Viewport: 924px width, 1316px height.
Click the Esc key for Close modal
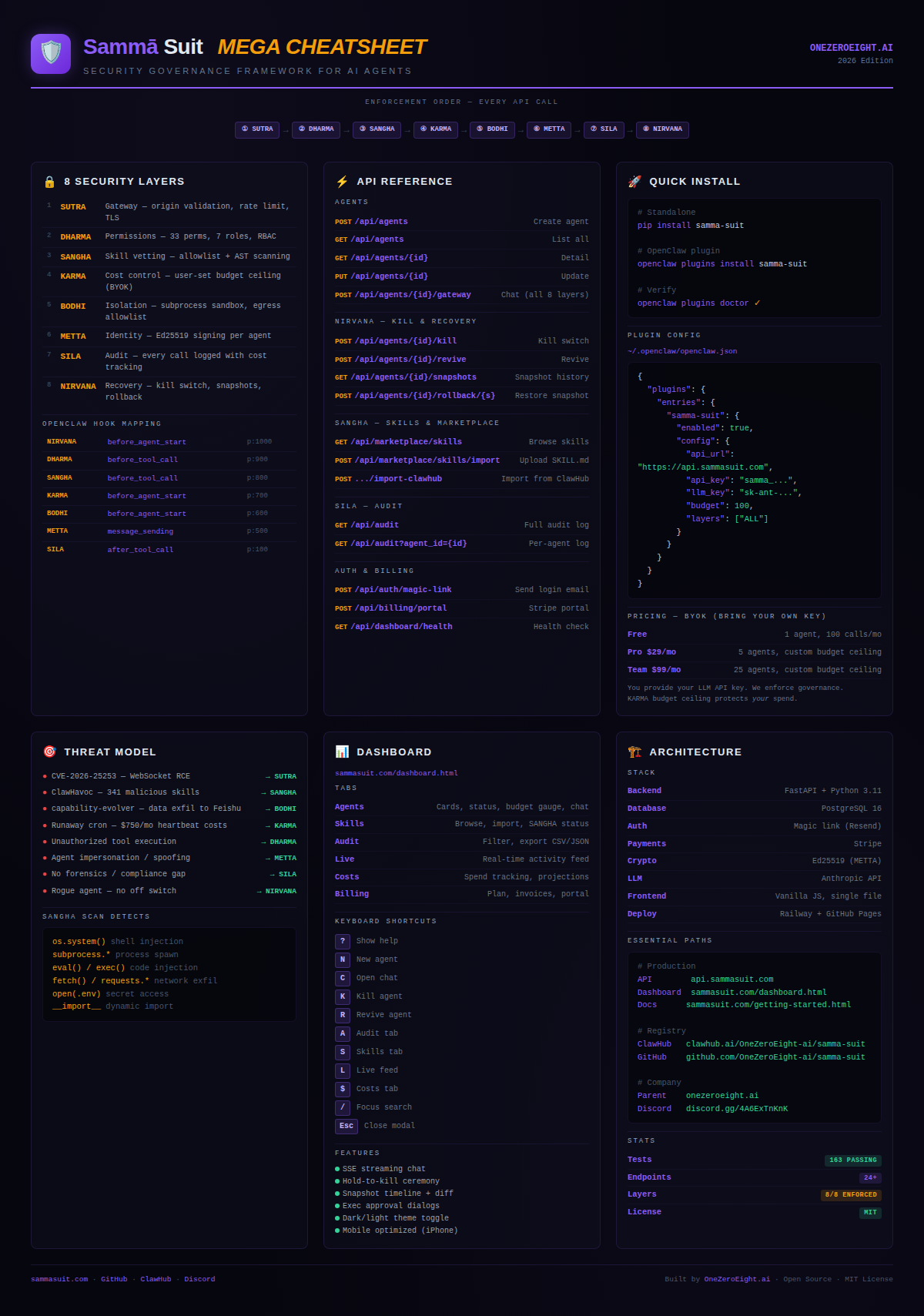pos(346,1126)
